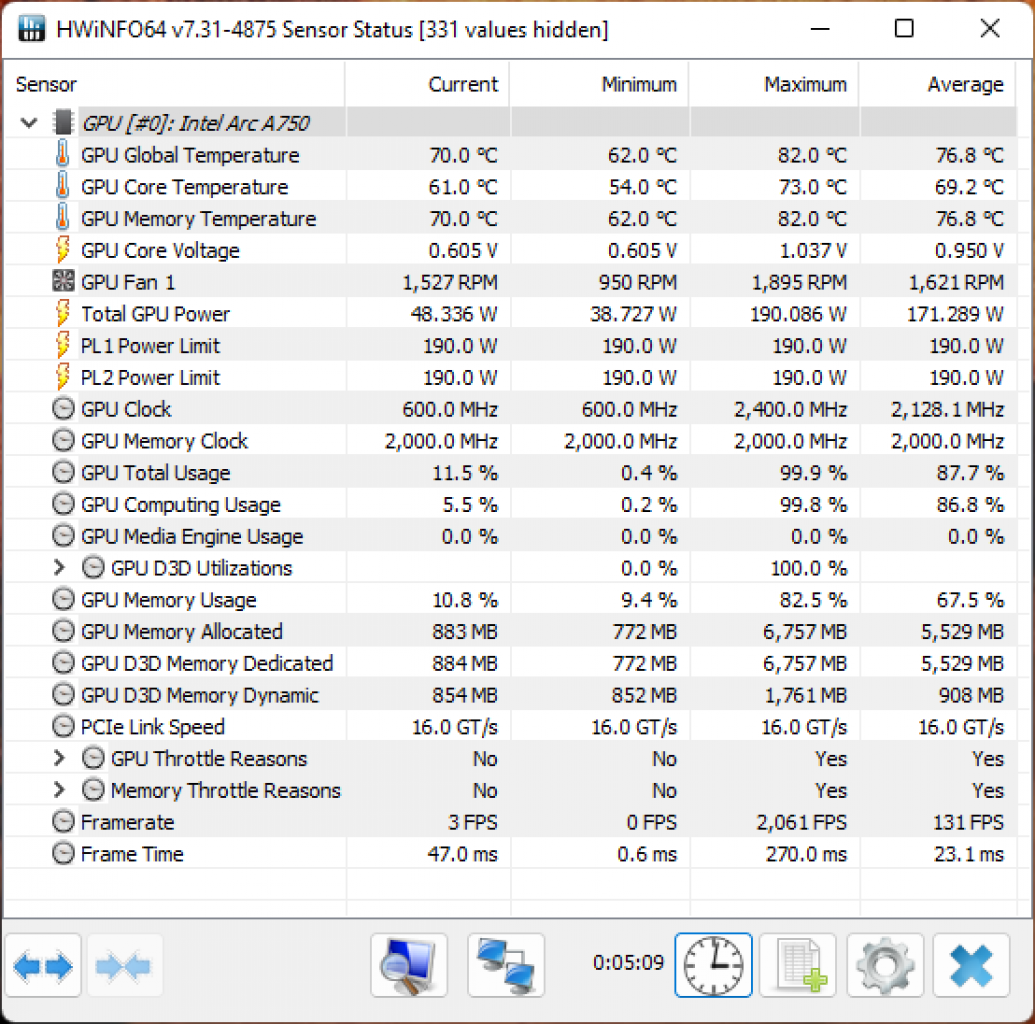Click the clock icon for GPU Memory Clock
1035x1024 pixels.
tap(63, 440)
